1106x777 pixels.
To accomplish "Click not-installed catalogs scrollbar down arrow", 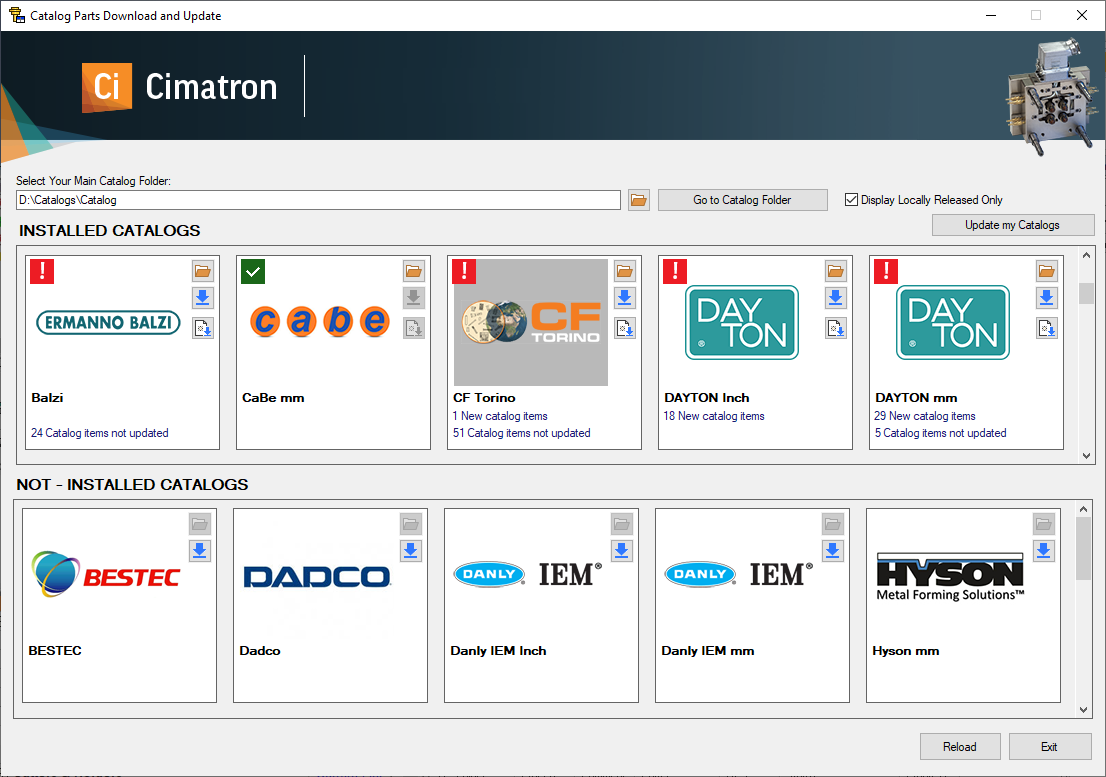I will pyautogui.click(x=1083, y=710).
